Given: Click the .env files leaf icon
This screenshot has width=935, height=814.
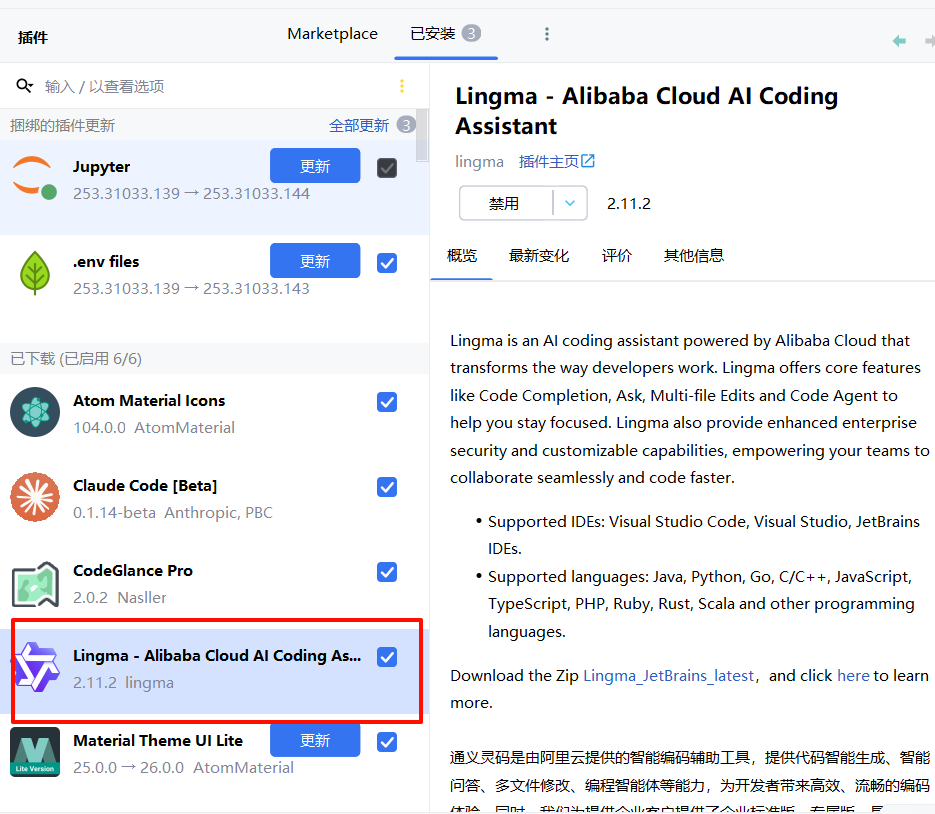Looking at the screenshot, I should pyautogui.click(x=35, y=273).
